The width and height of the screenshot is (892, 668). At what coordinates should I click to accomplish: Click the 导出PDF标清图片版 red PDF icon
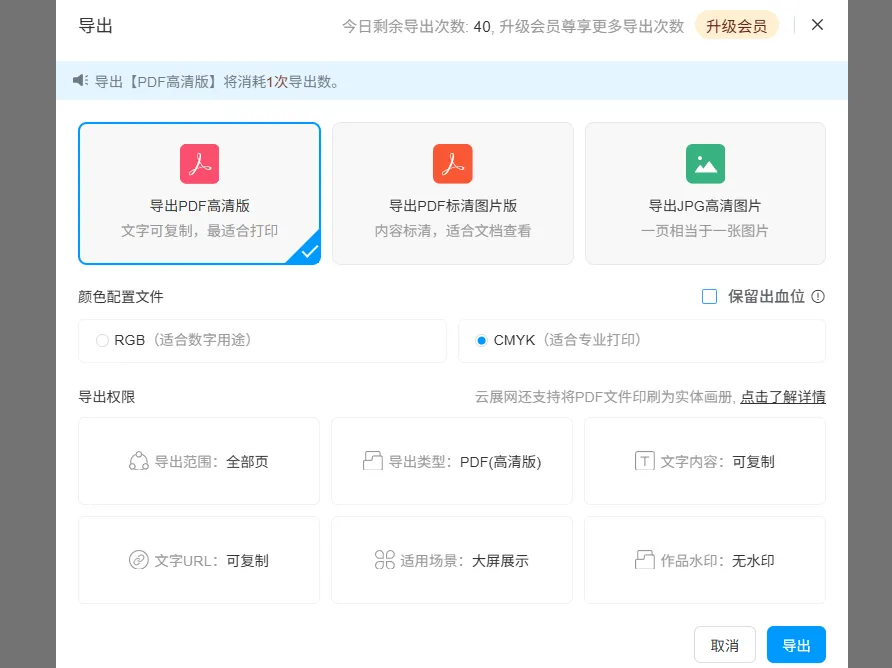(452, 163)
